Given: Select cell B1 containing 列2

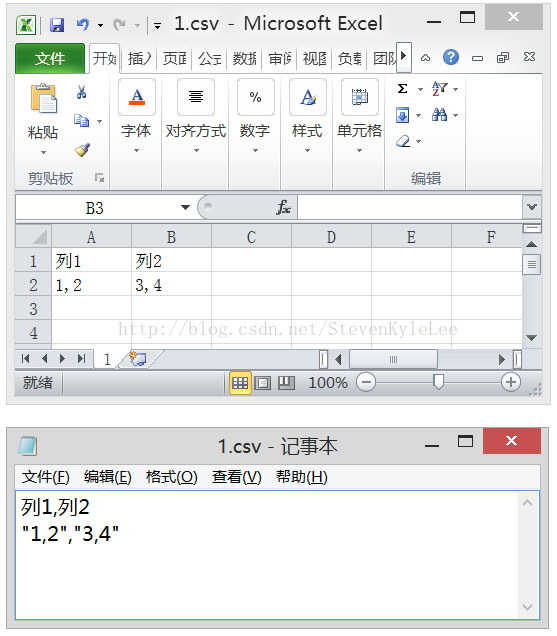Looking at the screenshot, I should [171, 261].
